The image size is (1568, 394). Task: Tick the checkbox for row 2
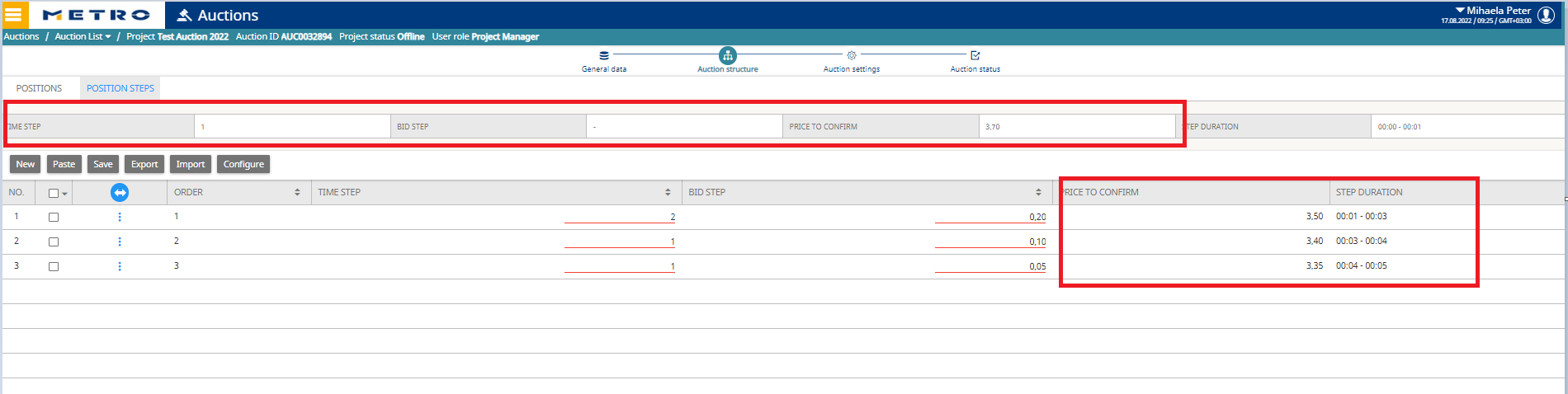[54, 242]
